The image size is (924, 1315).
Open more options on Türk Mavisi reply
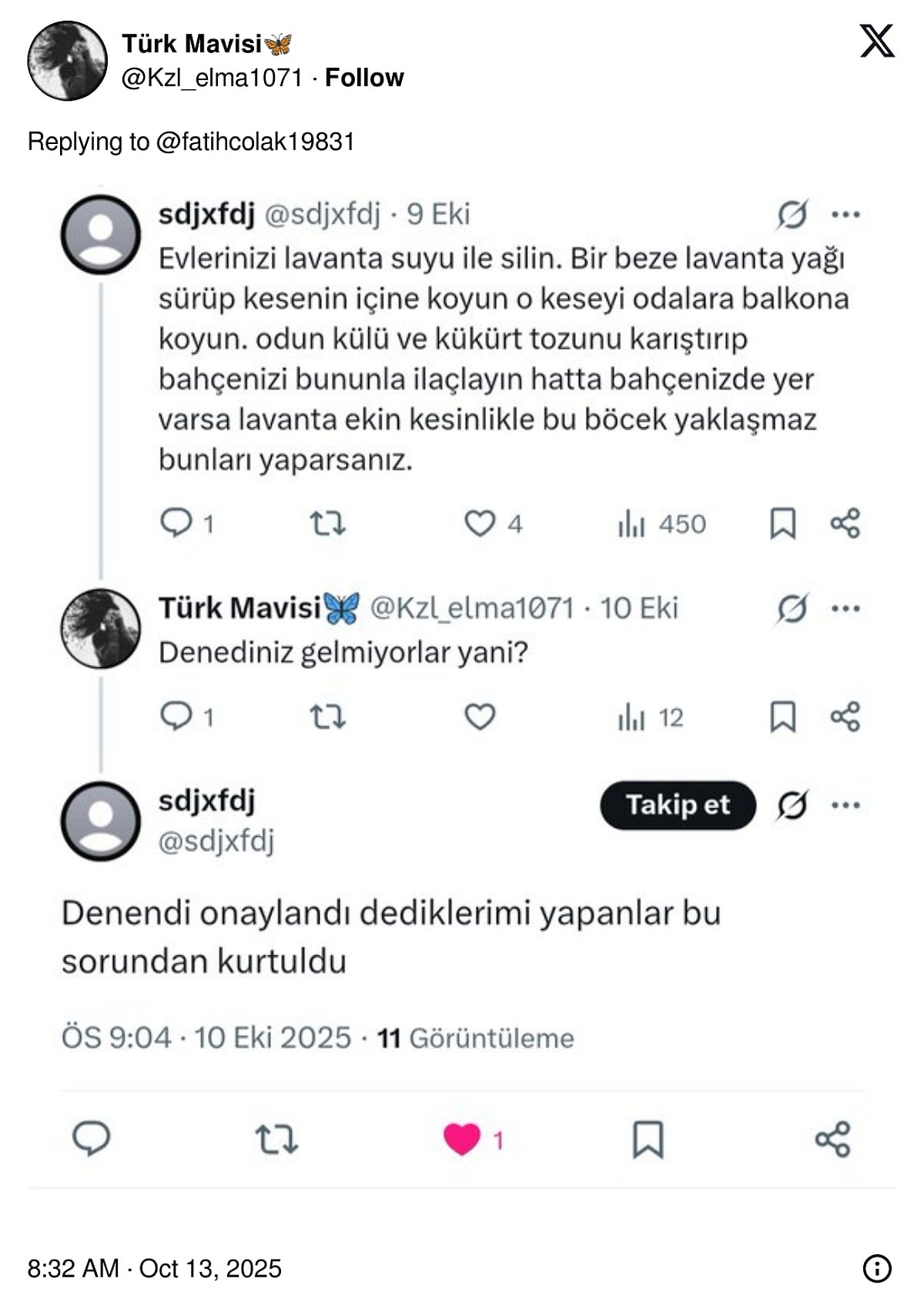(845, 609)
